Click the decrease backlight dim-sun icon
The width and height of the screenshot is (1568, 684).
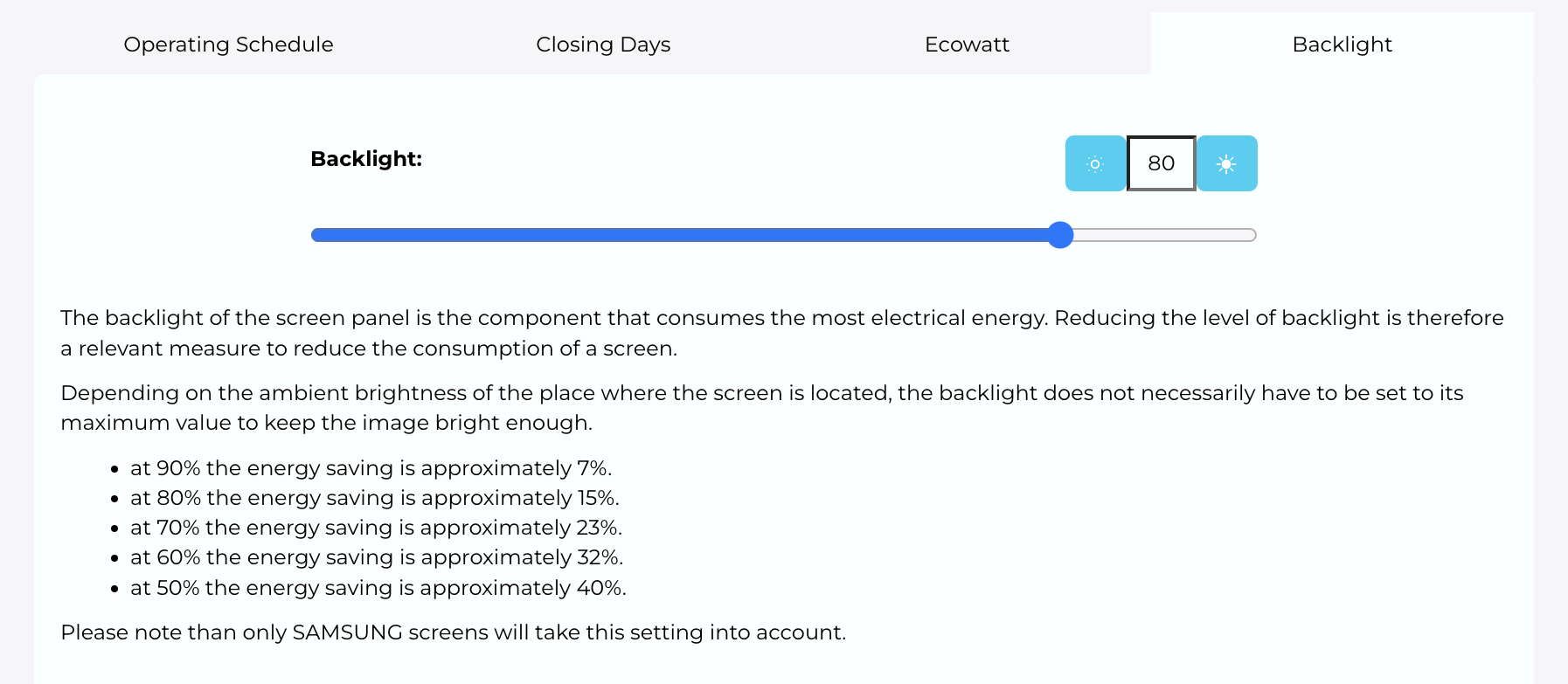[x=1095, y=163]
